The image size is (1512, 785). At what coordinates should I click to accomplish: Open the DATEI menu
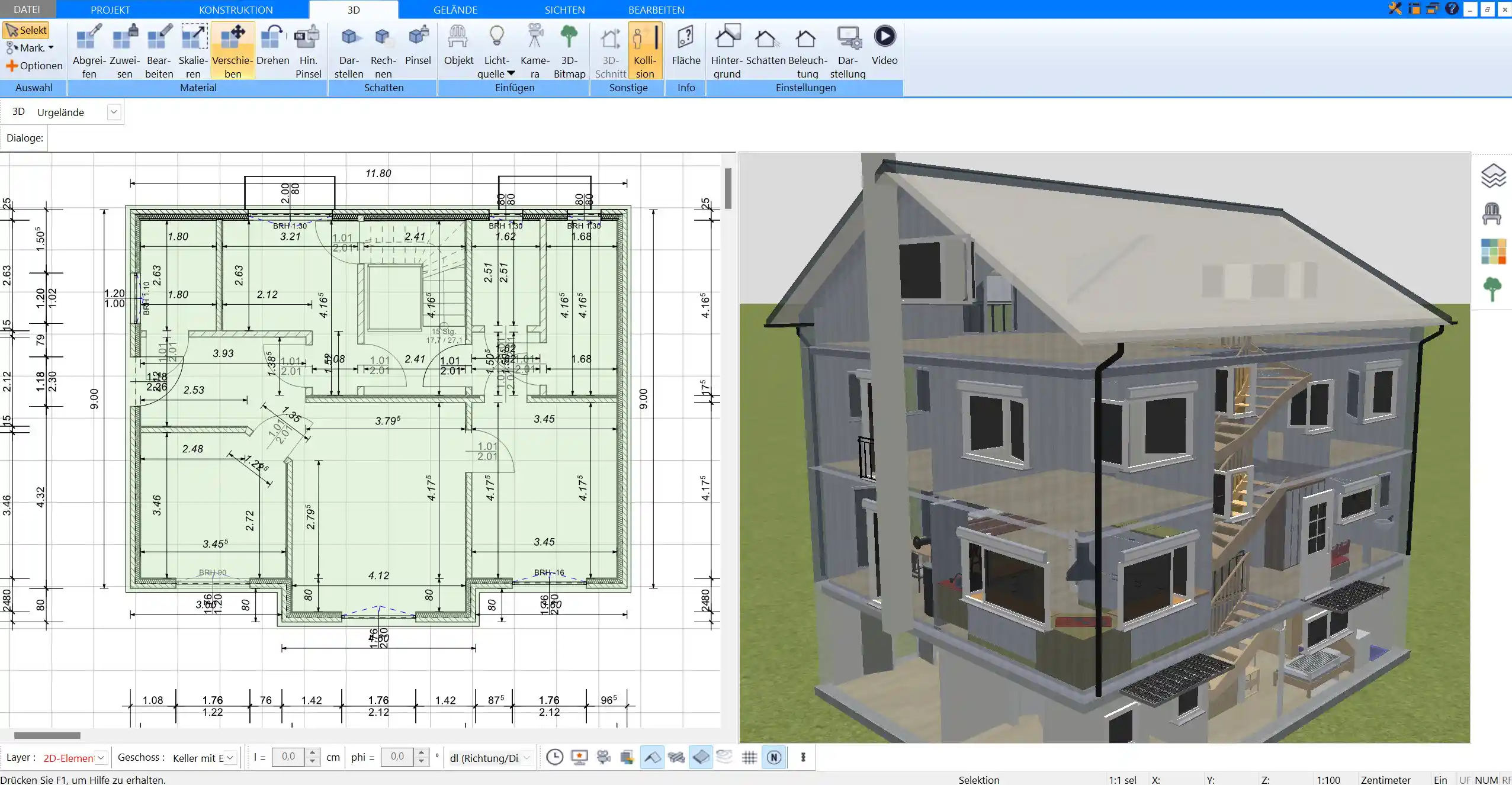click(x=27, y=9)
